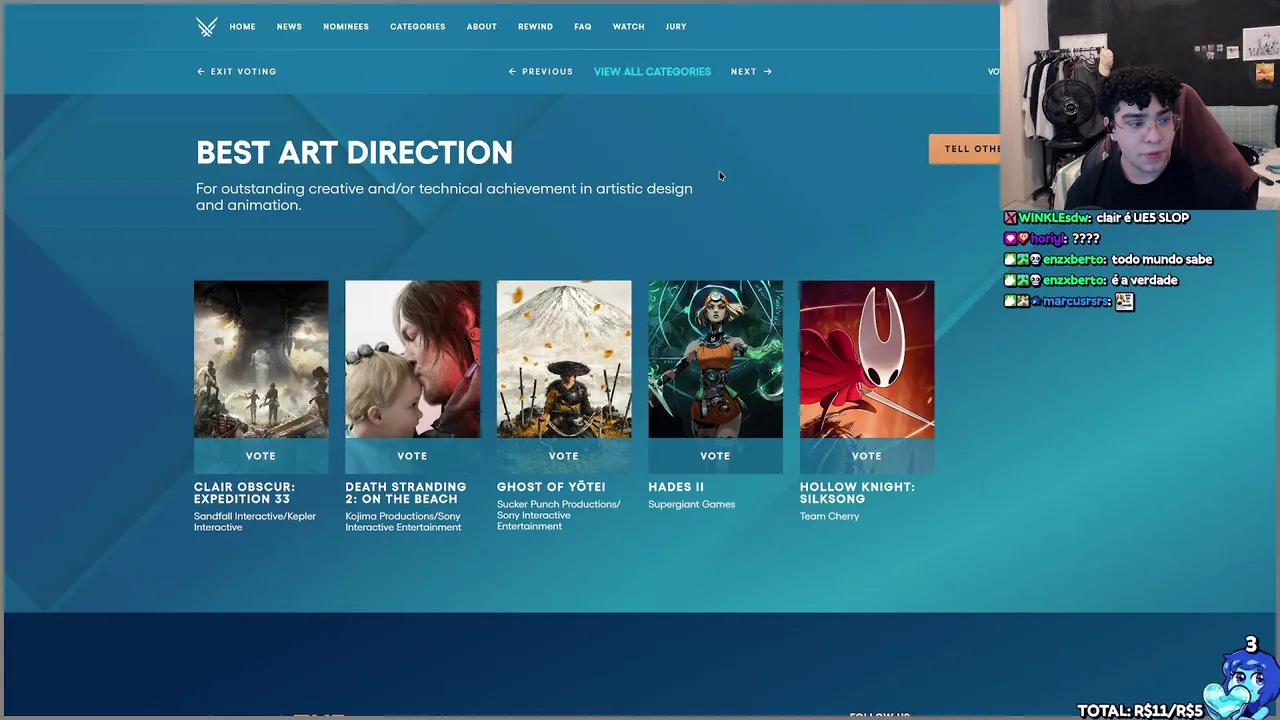Open the FAQ page
The width and height of the screenshot is (1280, 720).
(x=583, y=27)
